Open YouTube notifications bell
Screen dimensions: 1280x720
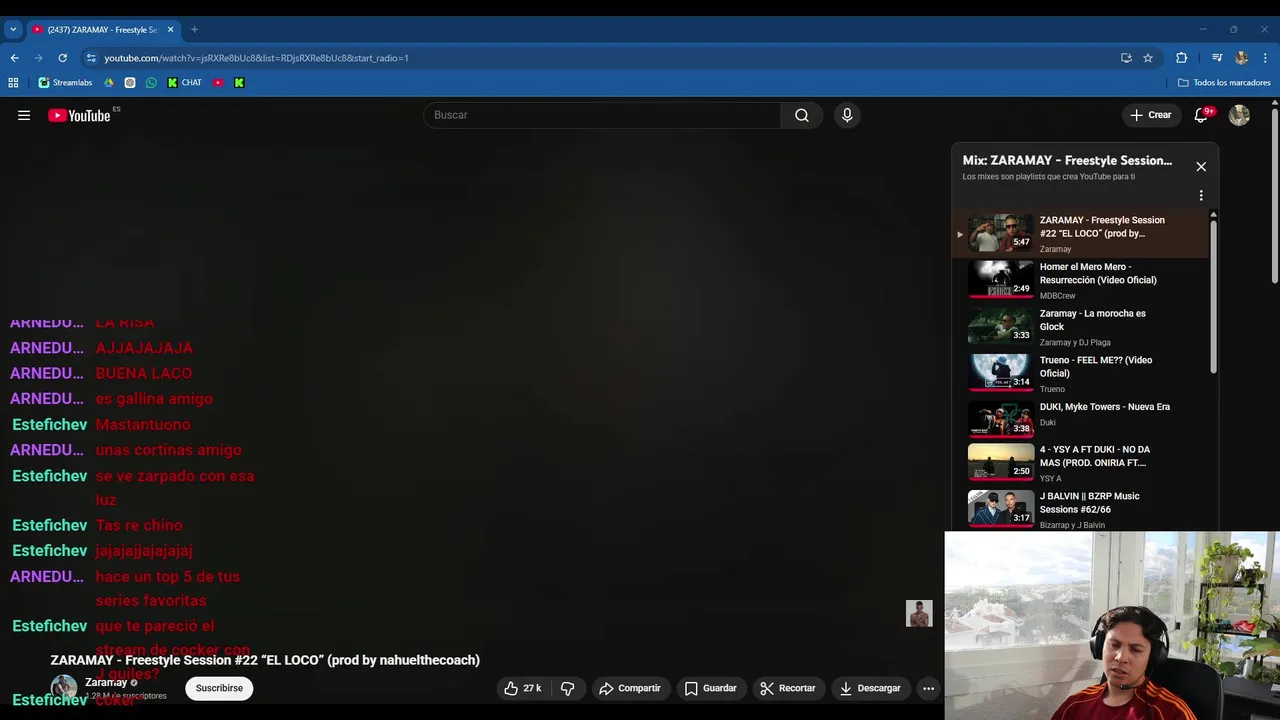tap(1201, 115)
